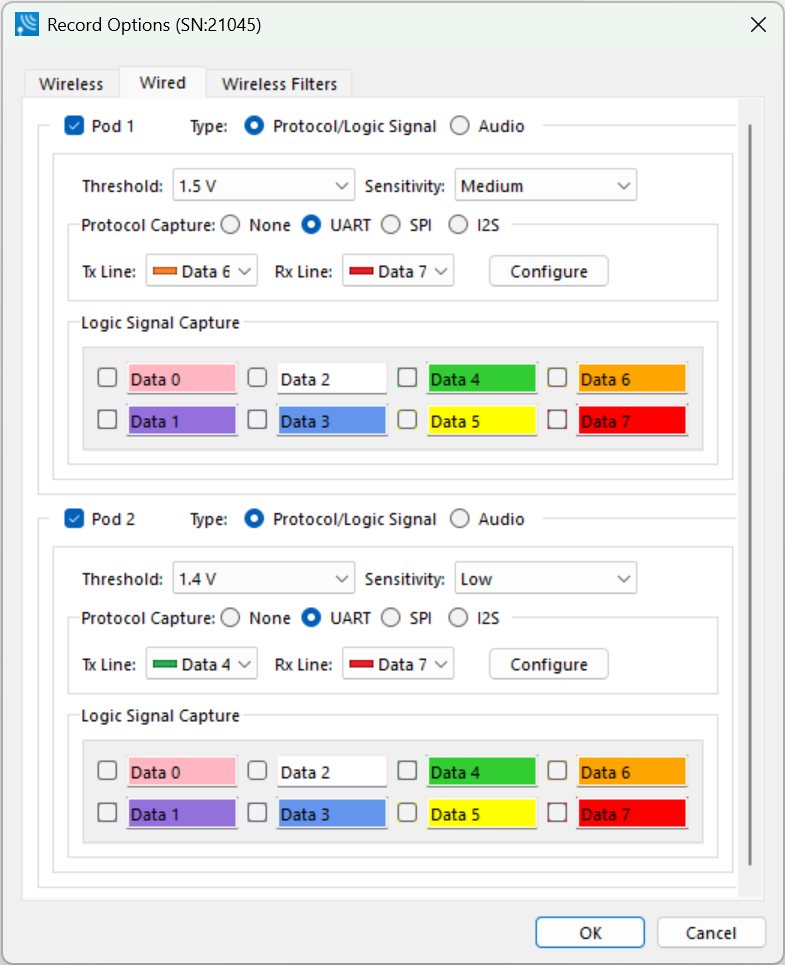The width and height of the screenshot is (785, 965).
Task: Choose SPI protocol capture for Pod 2
Action: tap(391, 617)
